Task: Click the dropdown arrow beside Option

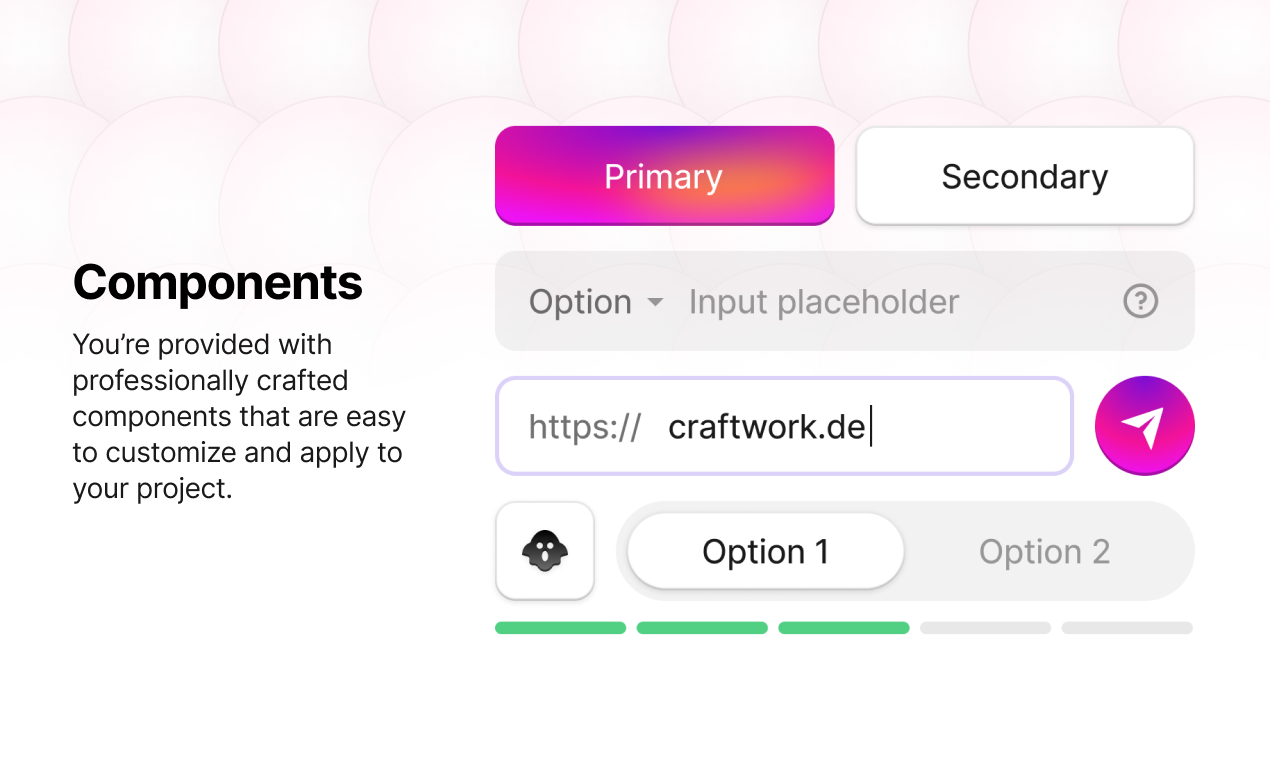Action: (655, 302)
